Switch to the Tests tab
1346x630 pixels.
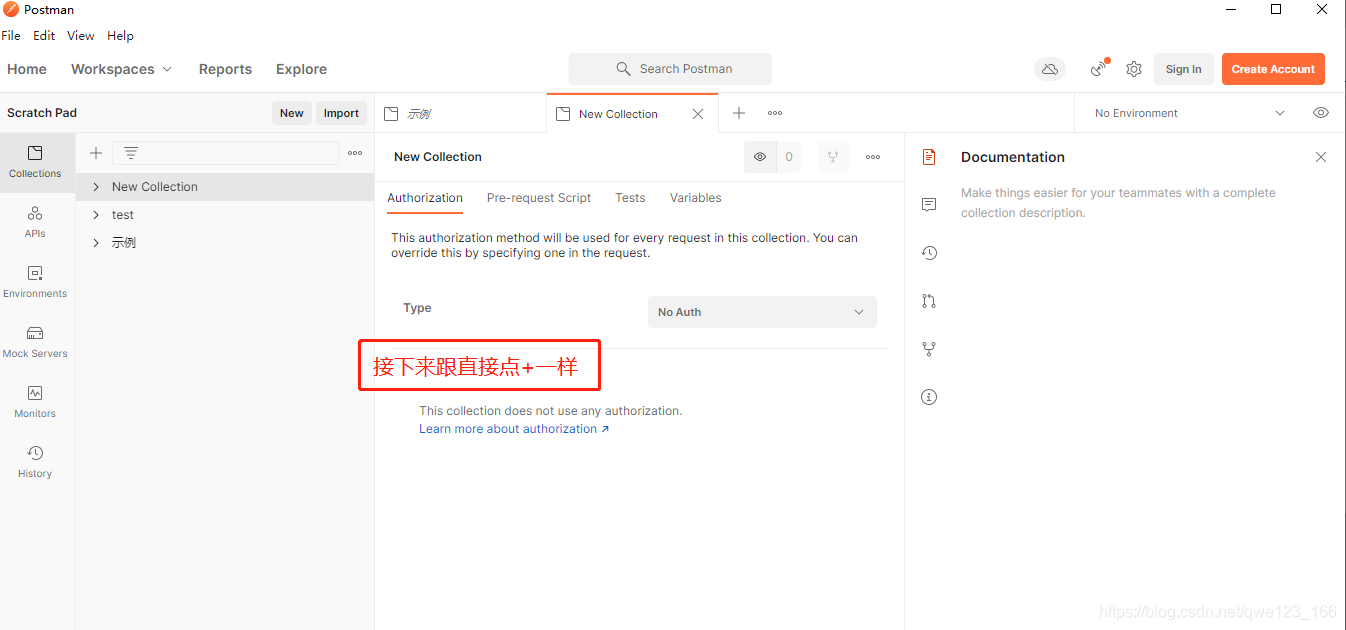(x=630, y=198)
